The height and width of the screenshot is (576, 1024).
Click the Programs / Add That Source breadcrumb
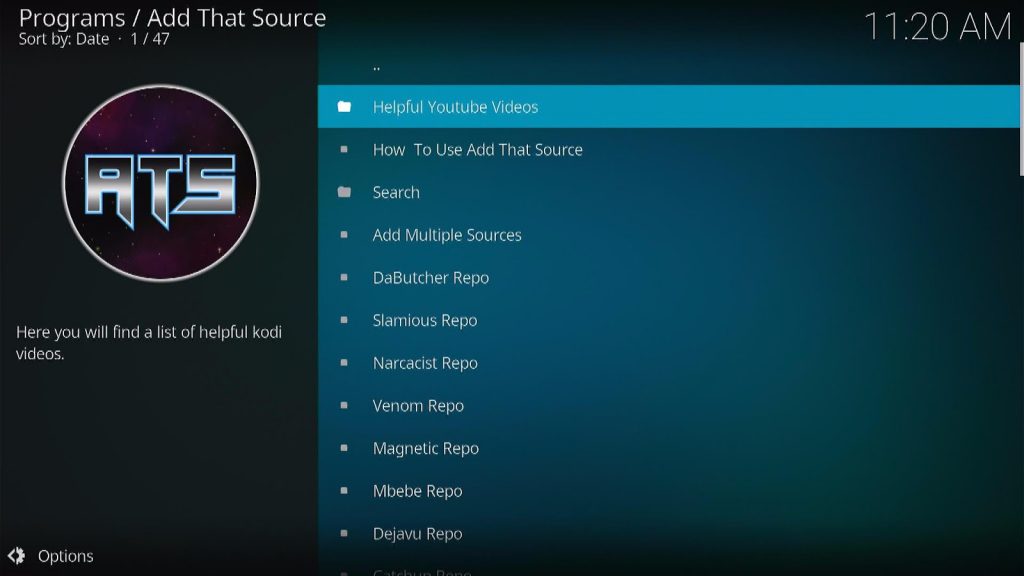(172, 18)
